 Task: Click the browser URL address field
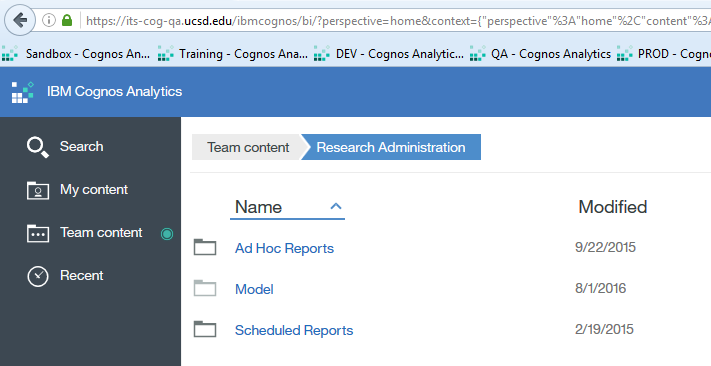[394, 21]
